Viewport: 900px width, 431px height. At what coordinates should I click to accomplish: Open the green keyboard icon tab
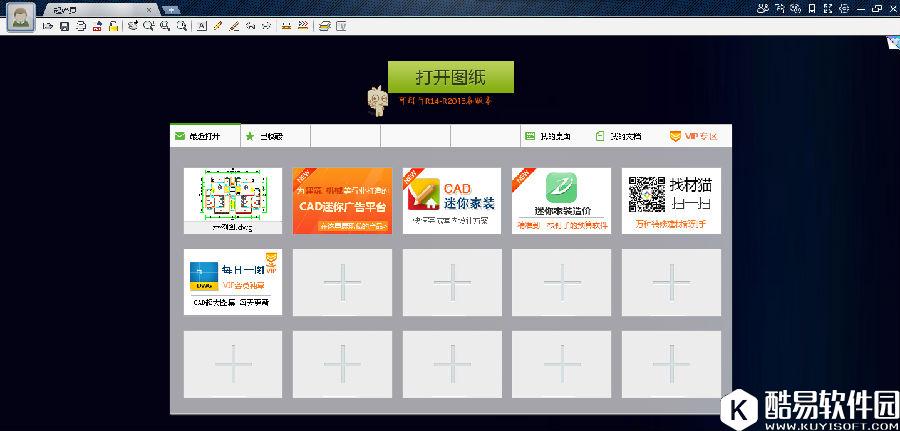pyautogui.click(x=548, y=136)
